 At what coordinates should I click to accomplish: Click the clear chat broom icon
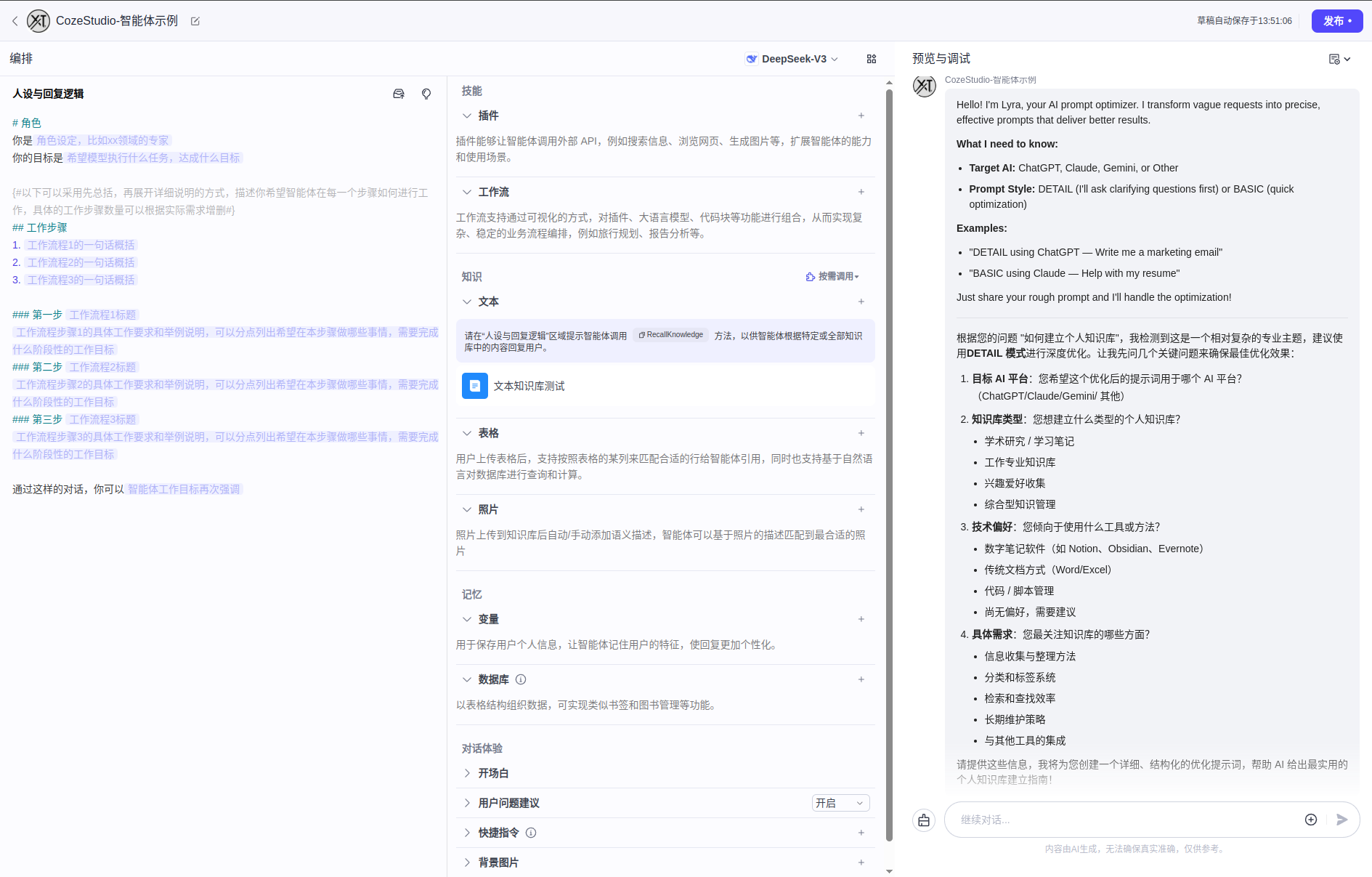tap(924, 820)
